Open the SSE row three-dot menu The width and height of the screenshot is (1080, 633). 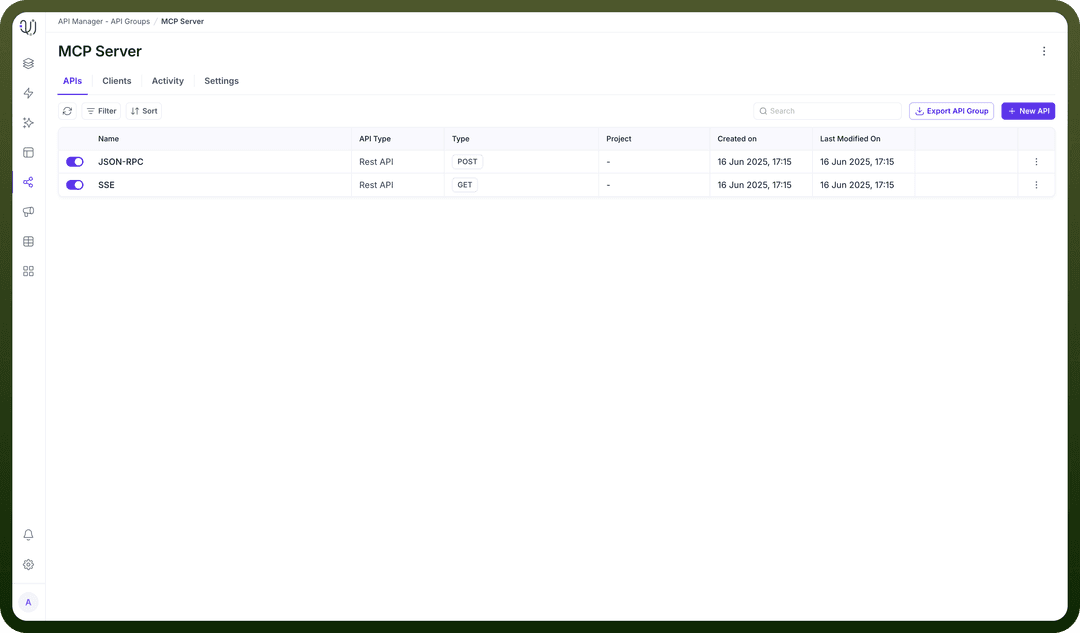point(1036,185)
